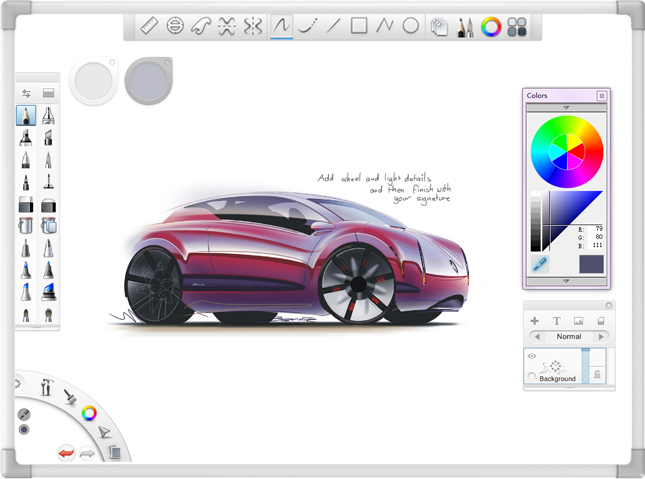The height and width of the screenshot is (479, 645).
Task: Close the Colors panel
Action: tap(601, 96)
